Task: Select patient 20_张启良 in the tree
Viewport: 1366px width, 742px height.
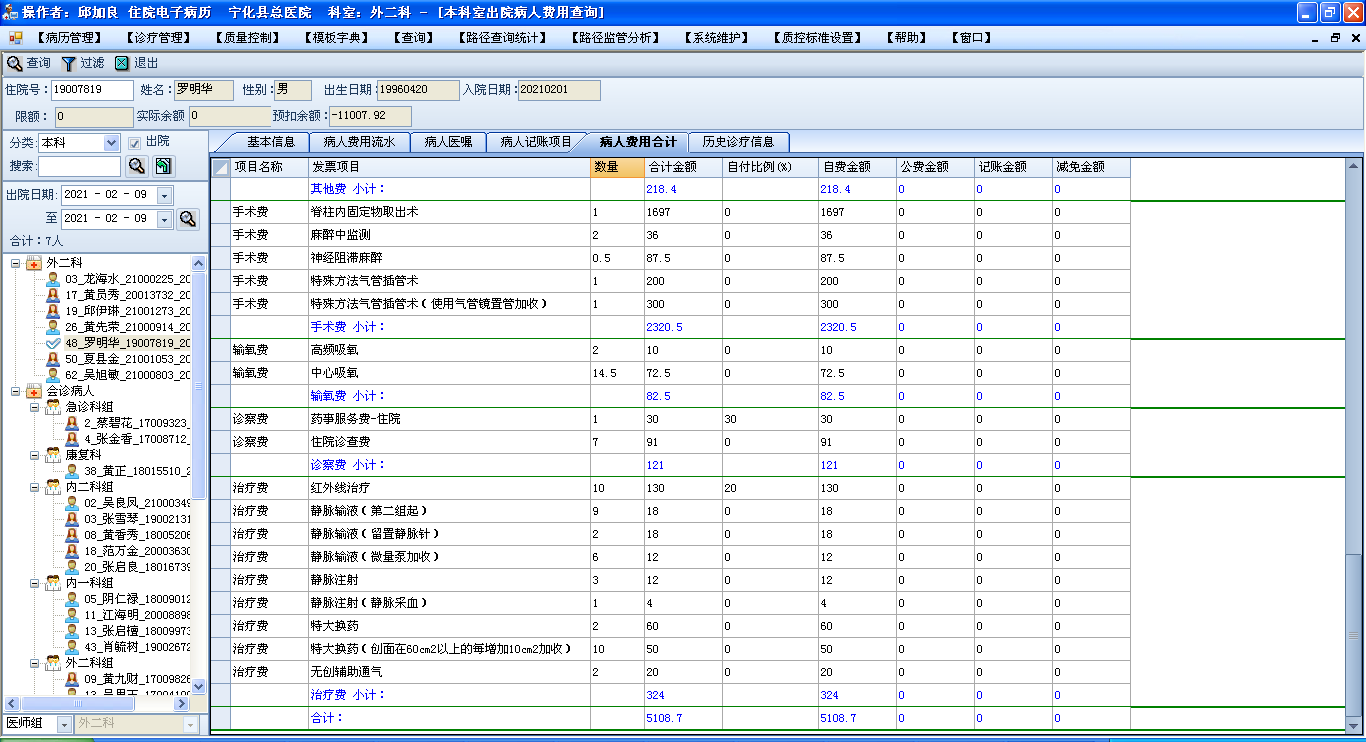Action: pos(137,567)
